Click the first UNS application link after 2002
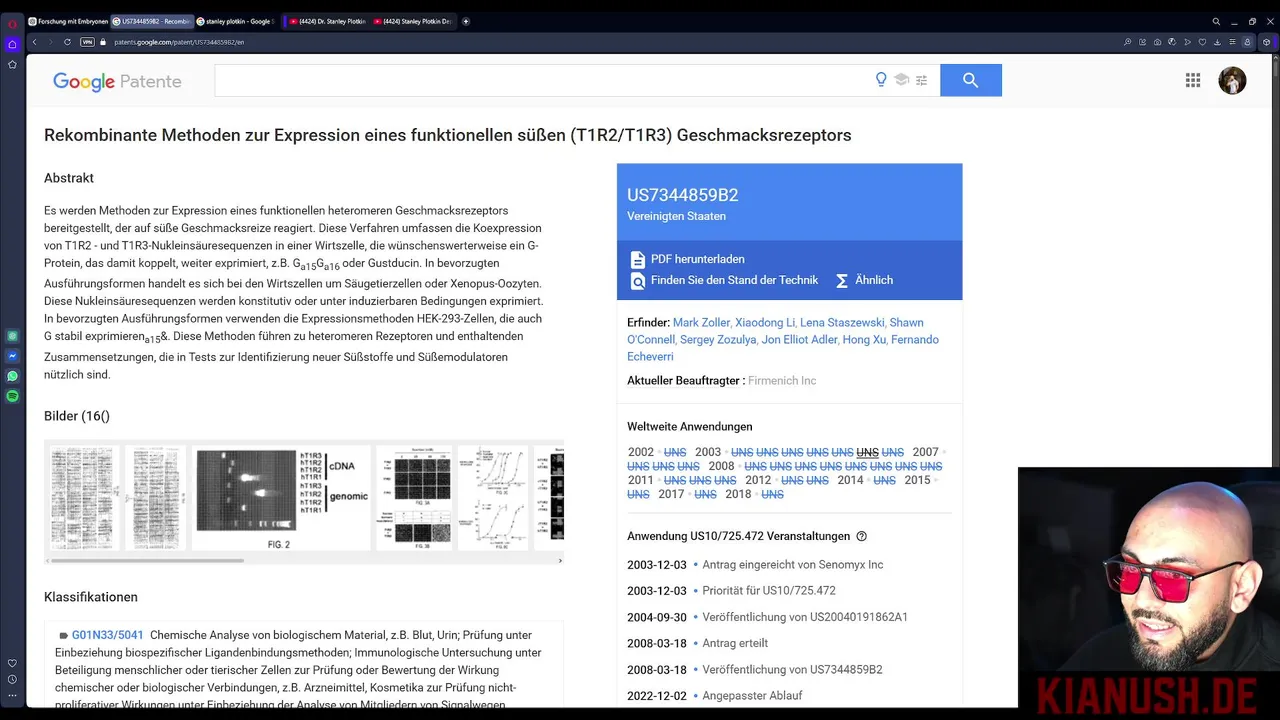This screenshot has width=1280, height=720. coord(675,453)
